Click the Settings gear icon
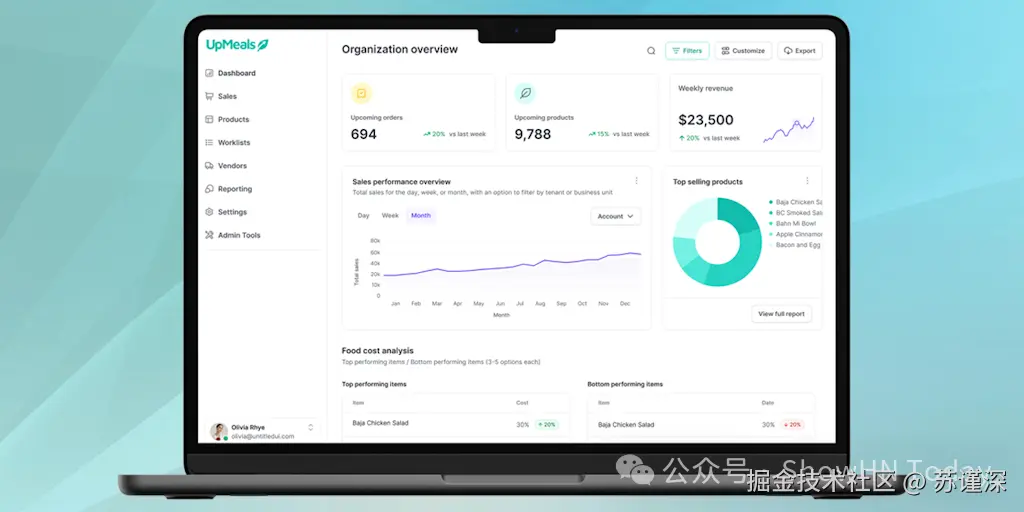The width and height of the screenshot is (1024, 512). tap(209, 212)
